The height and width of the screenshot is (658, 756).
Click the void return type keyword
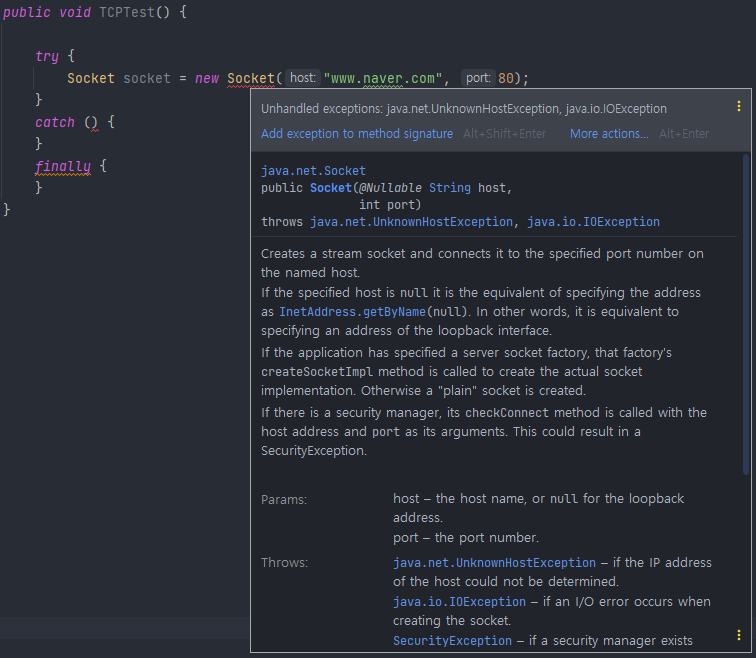[75, 12]
